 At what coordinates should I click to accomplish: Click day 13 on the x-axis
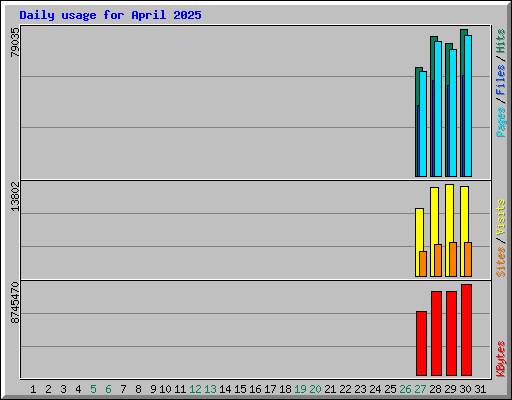point(210,389)
